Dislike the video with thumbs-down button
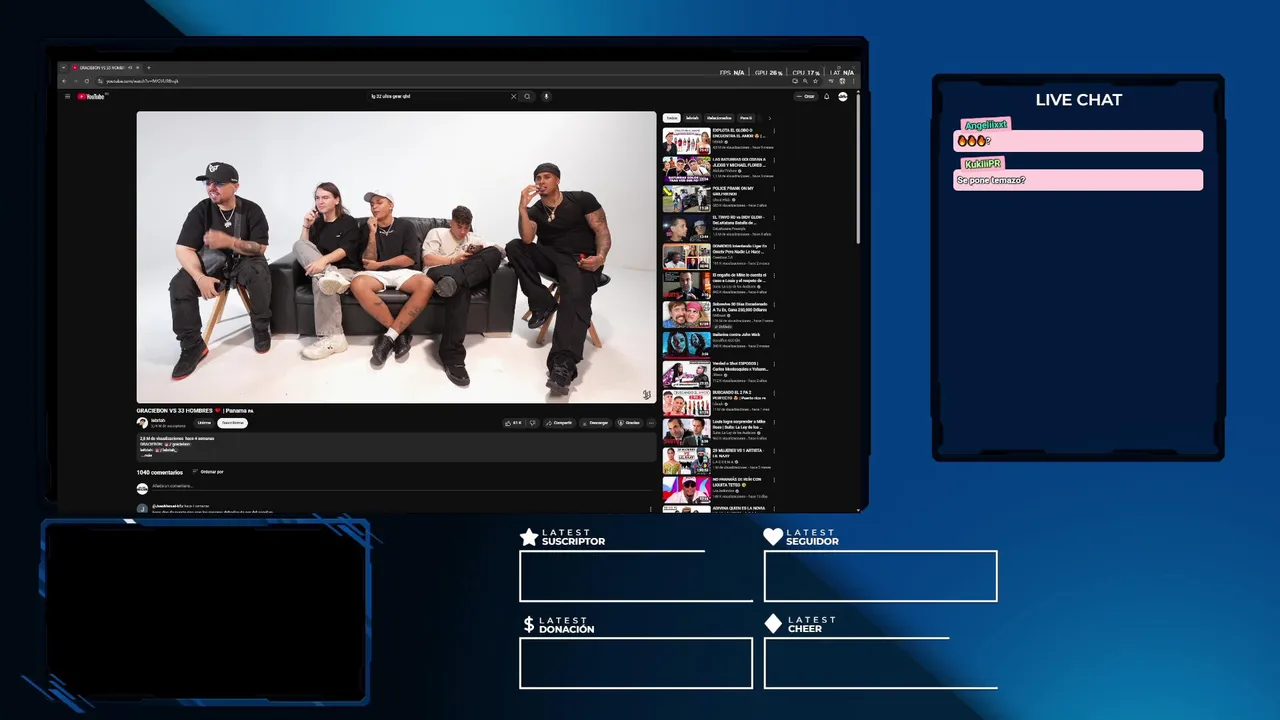The width and height of the screenshot is (1280, 720). [x=533, y=423]
